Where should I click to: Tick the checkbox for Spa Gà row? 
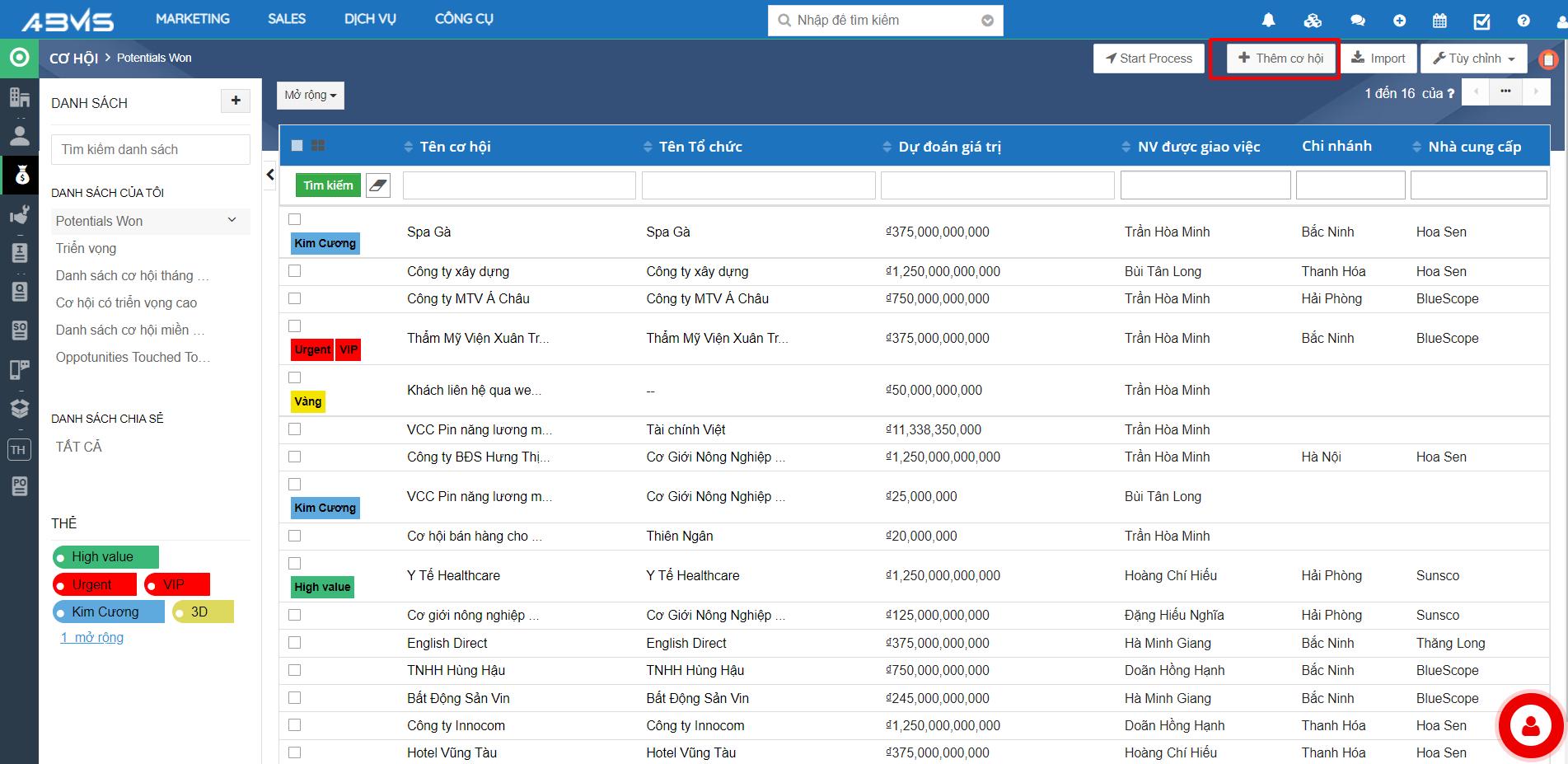click(x=295, y=219)
